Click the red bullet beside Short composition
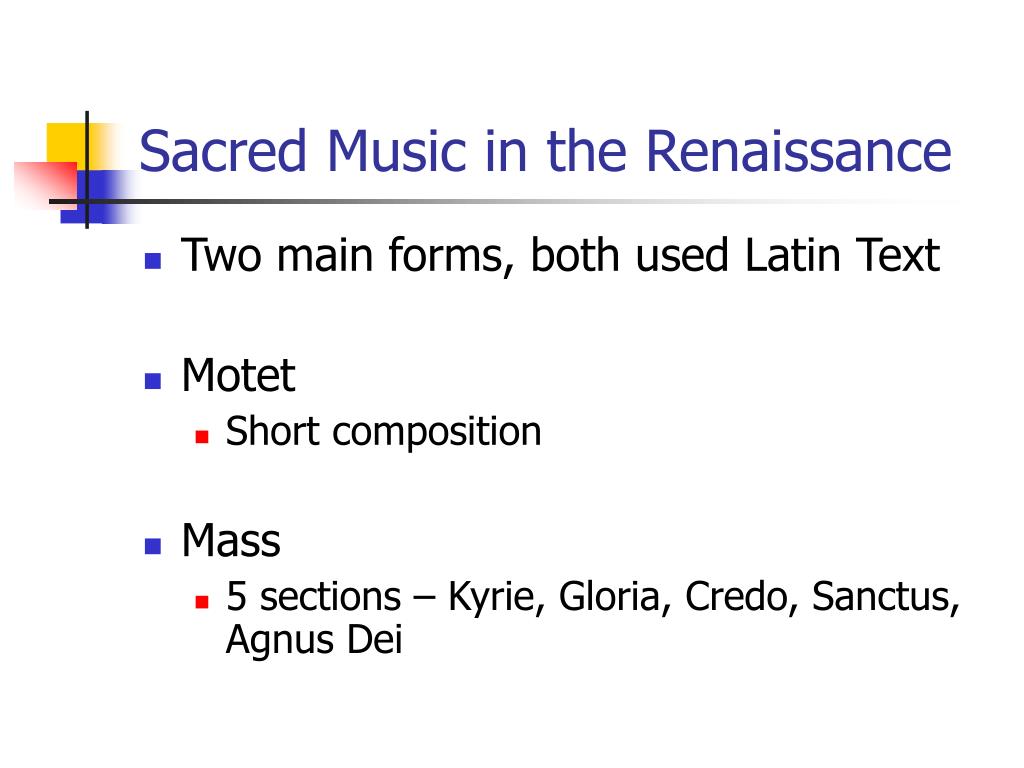Image resolution: width=1024 pixels, height=768 pixels. pos(202,437)
